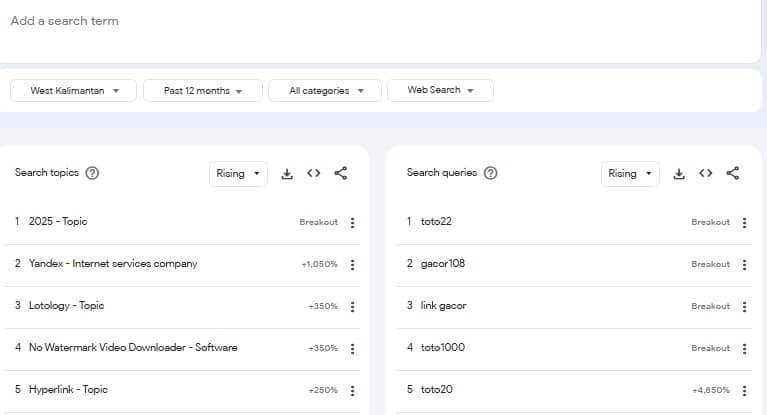Screen dimensions: 767x415
Task: Open the All categories dropdown
Action: 325,91
